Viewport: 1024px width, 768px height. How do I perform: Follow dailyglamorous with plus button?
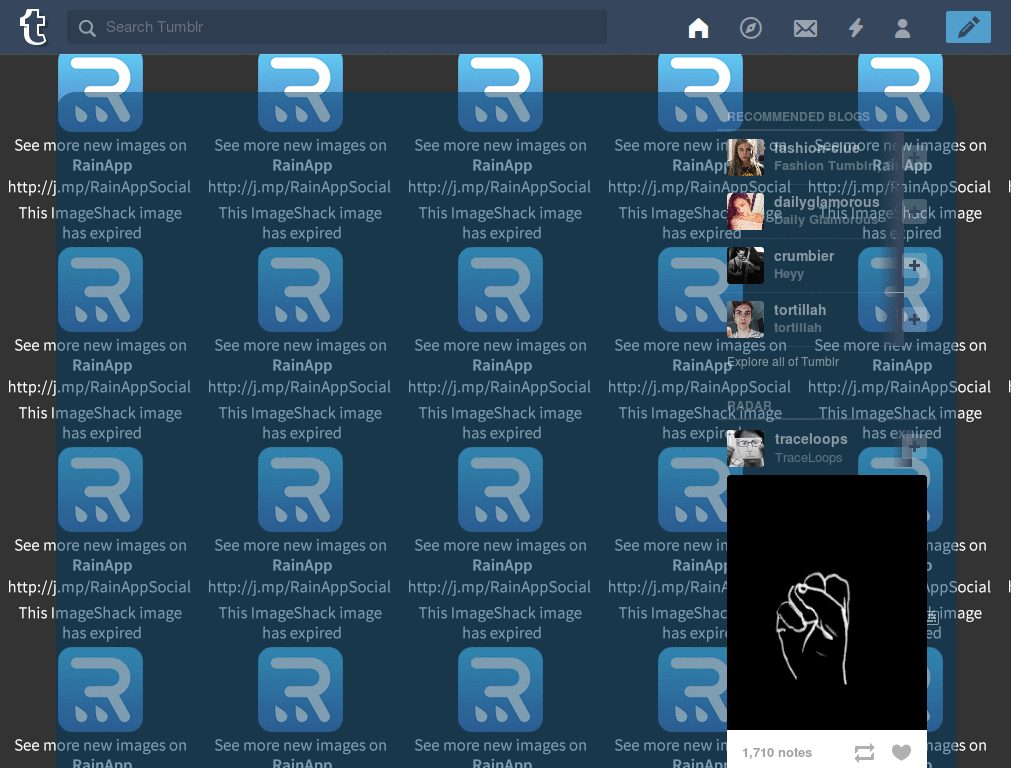click(914, 211)
